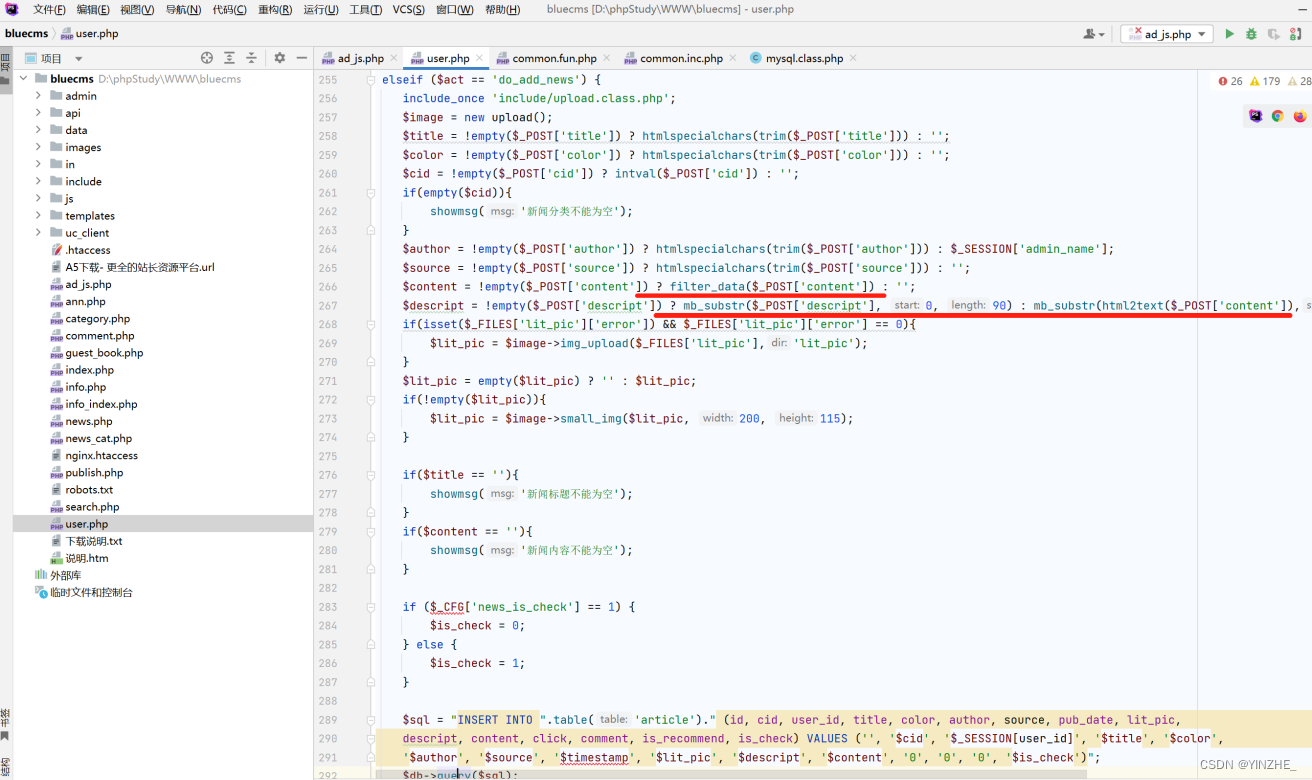This screenshot has width=1312, height=780.
Task: Open file in Chrome browser icon
Action: (x=1278, y=116)
